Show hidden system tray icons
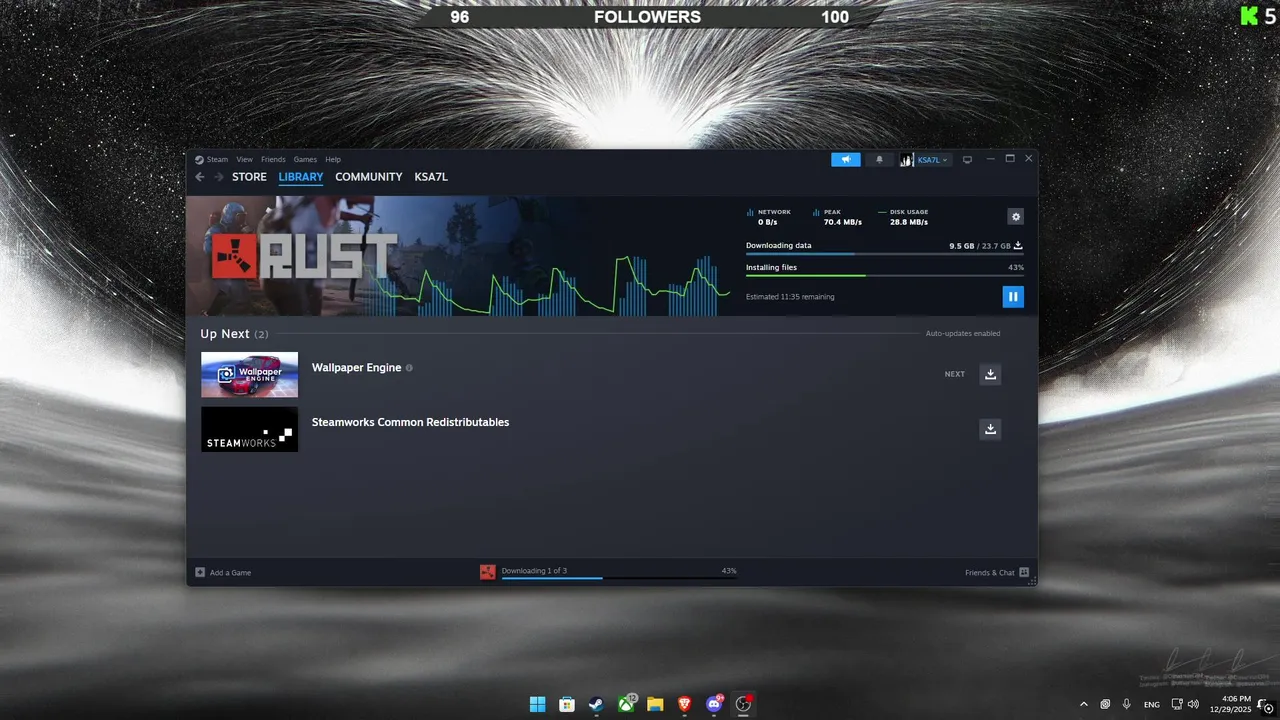Viewport: 1280px width, 720px height. (1083, 704)
